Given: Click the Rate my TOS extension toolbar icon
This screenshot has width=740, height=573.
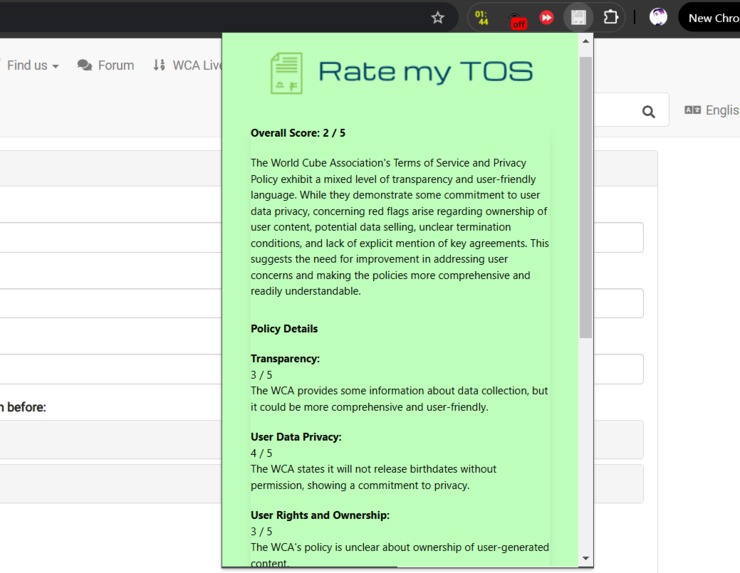Looking at the screenshot, I should coord(578,18).
